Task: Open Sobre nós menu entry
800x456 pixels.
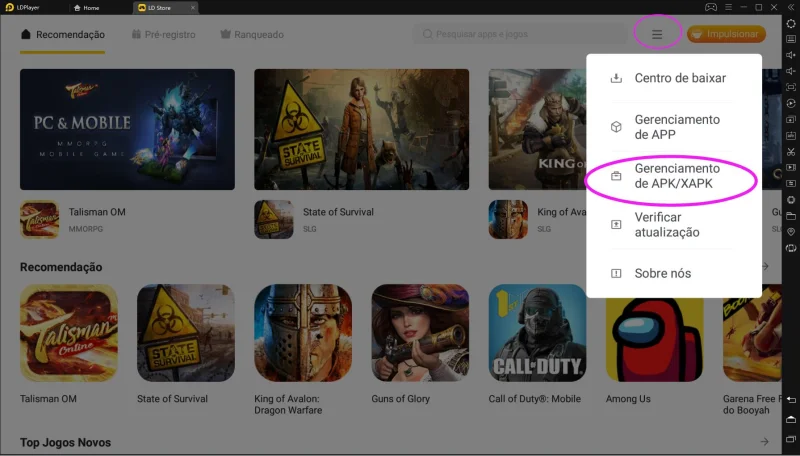Action: click(x=673, y=273)
